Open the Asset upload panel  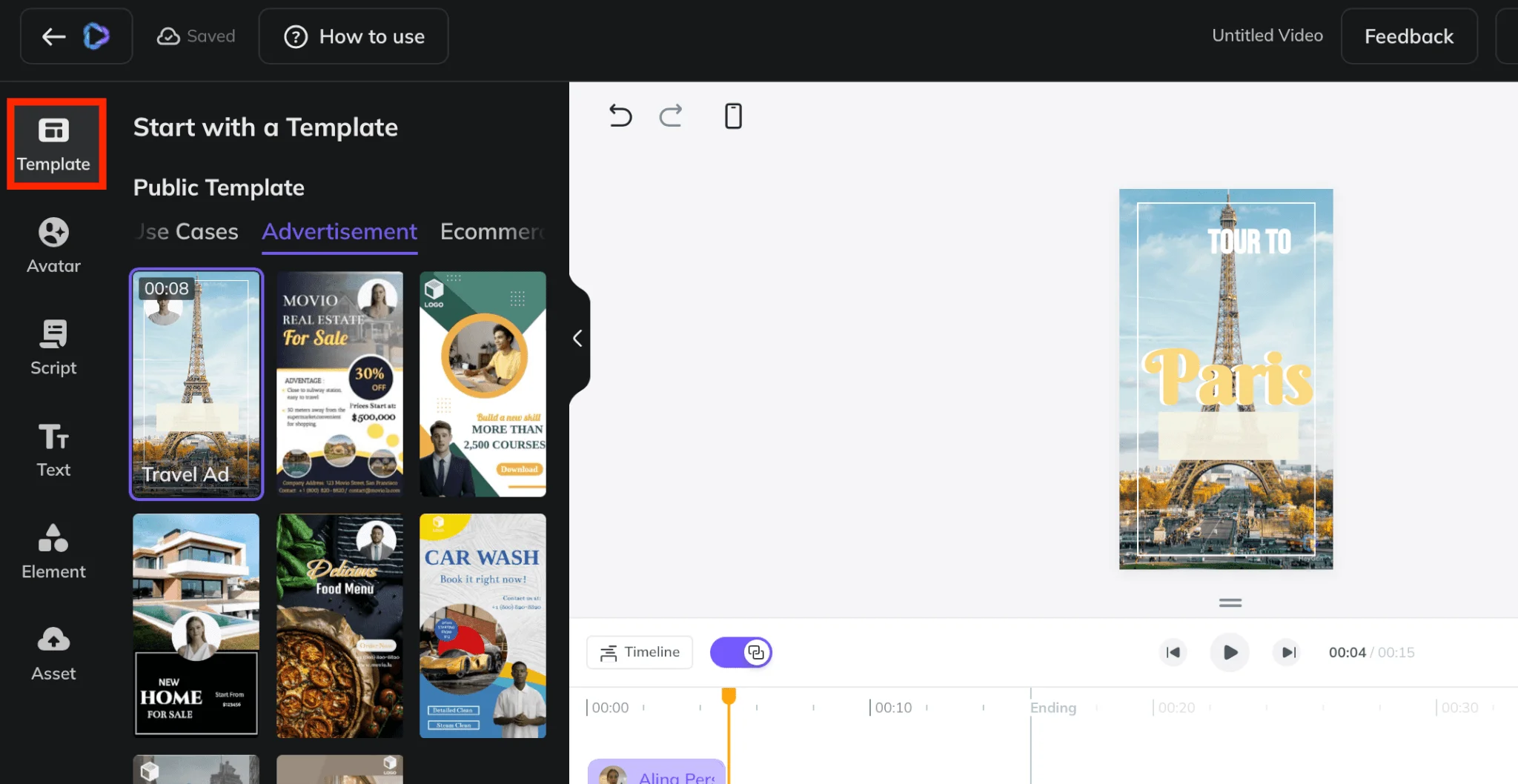pyautogui.click(x=53, y=654)
